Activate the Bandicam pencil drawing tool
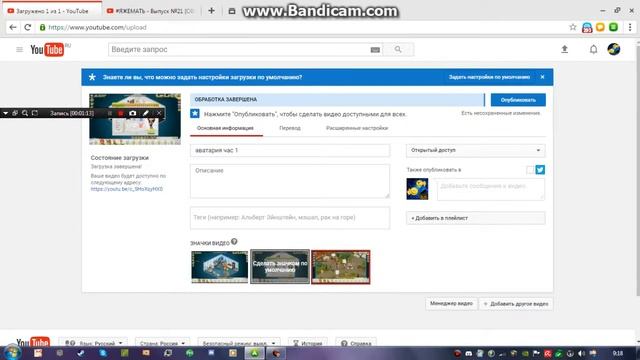This screenshot has height=360, width=640. pos(145,113)
